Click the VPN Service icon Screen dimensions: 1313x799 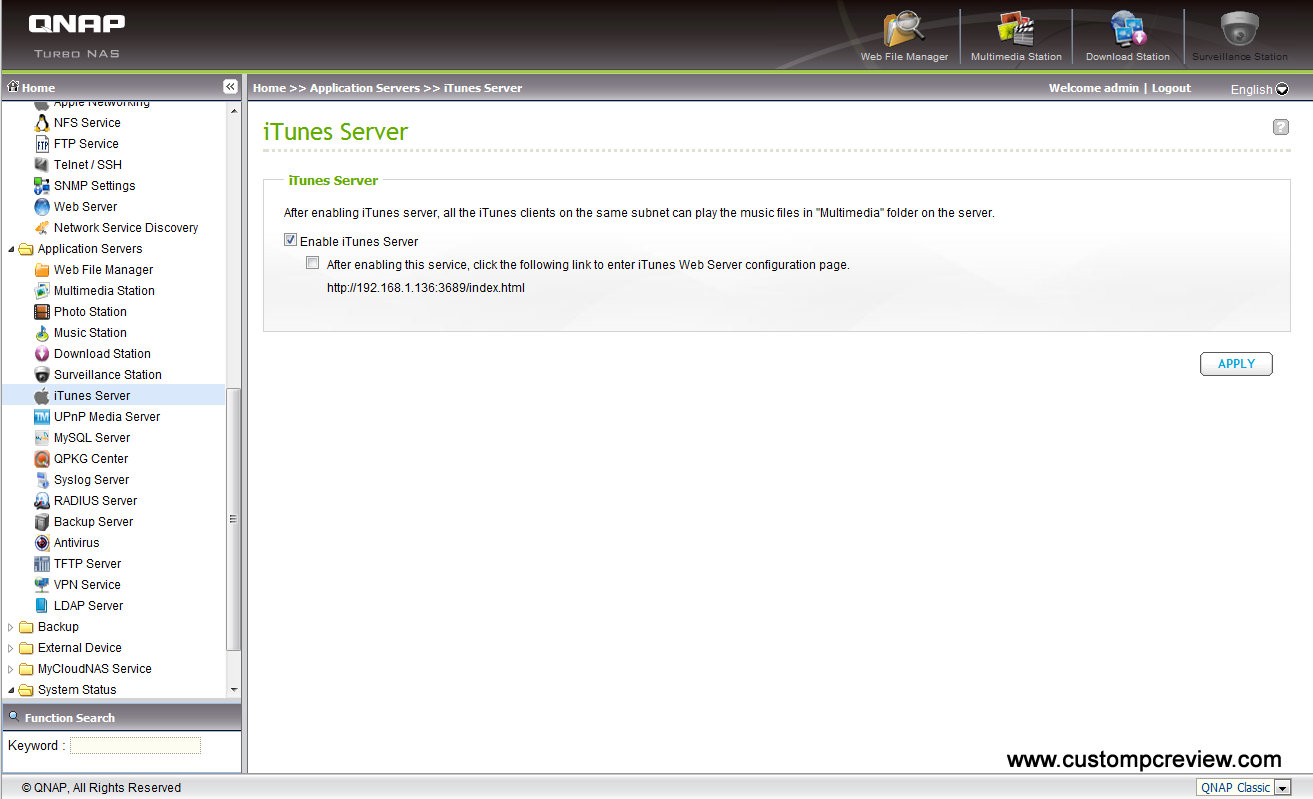42,585
